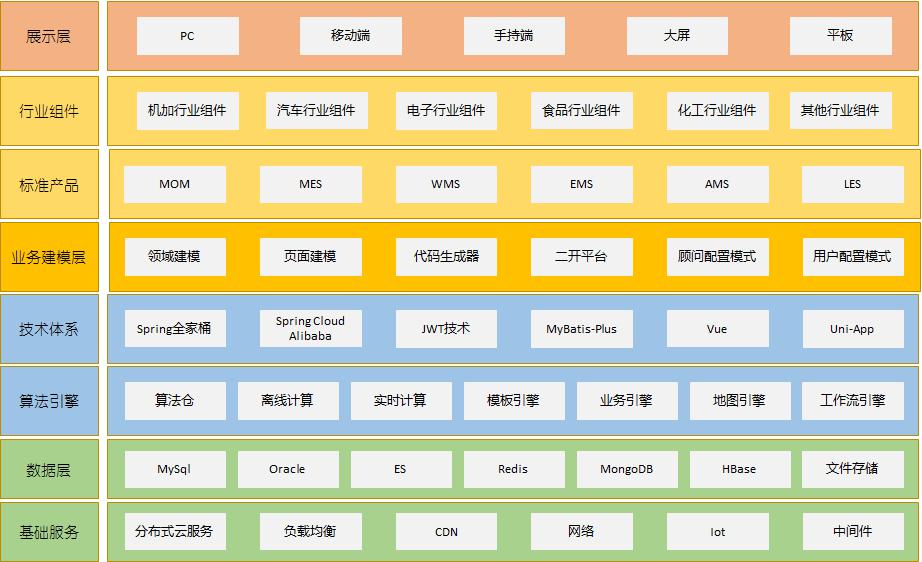Screen dimensions: 922x562
Task: Click the 地图引擎 box
Action: pos(740,401)
